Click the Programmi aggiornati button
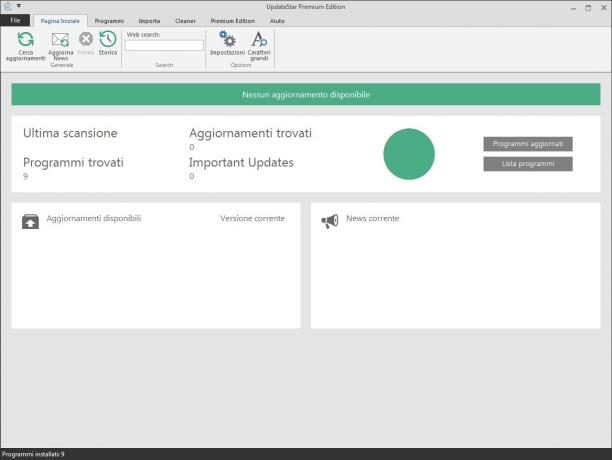 point(528,144)
